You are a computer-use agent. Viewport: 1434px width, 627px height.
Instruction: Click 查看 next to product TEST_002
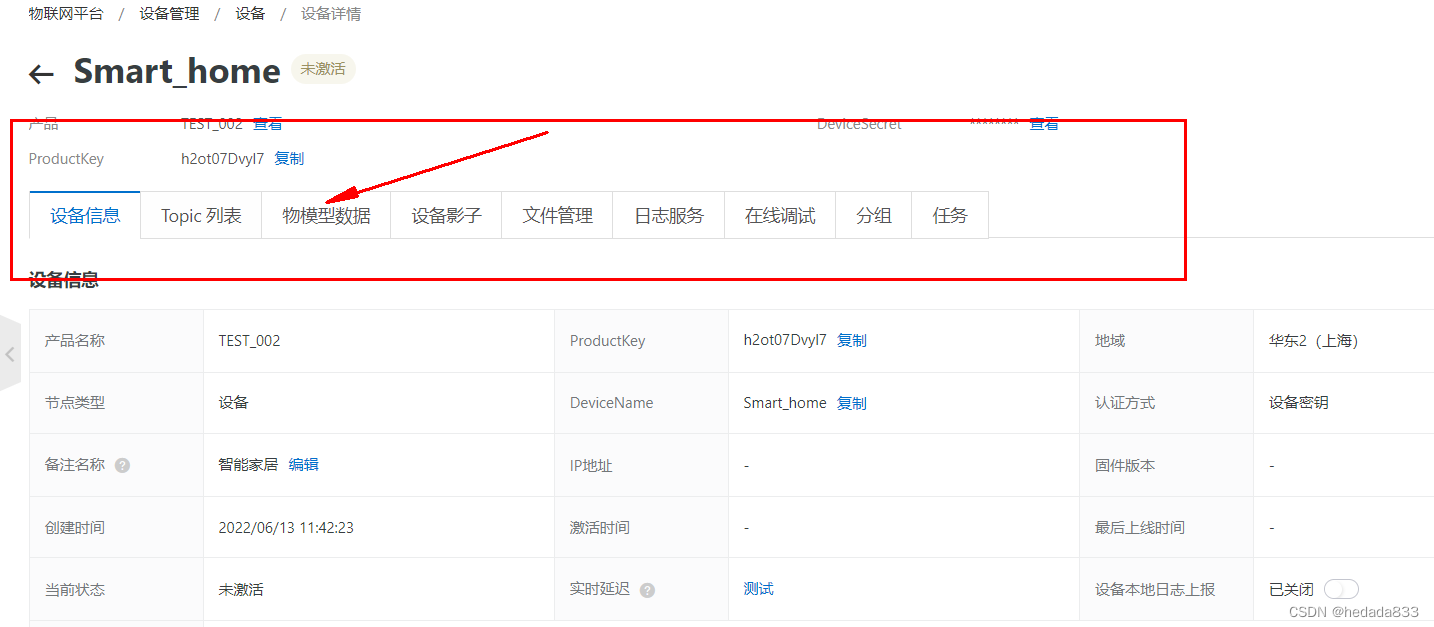(x=267, y=124)
